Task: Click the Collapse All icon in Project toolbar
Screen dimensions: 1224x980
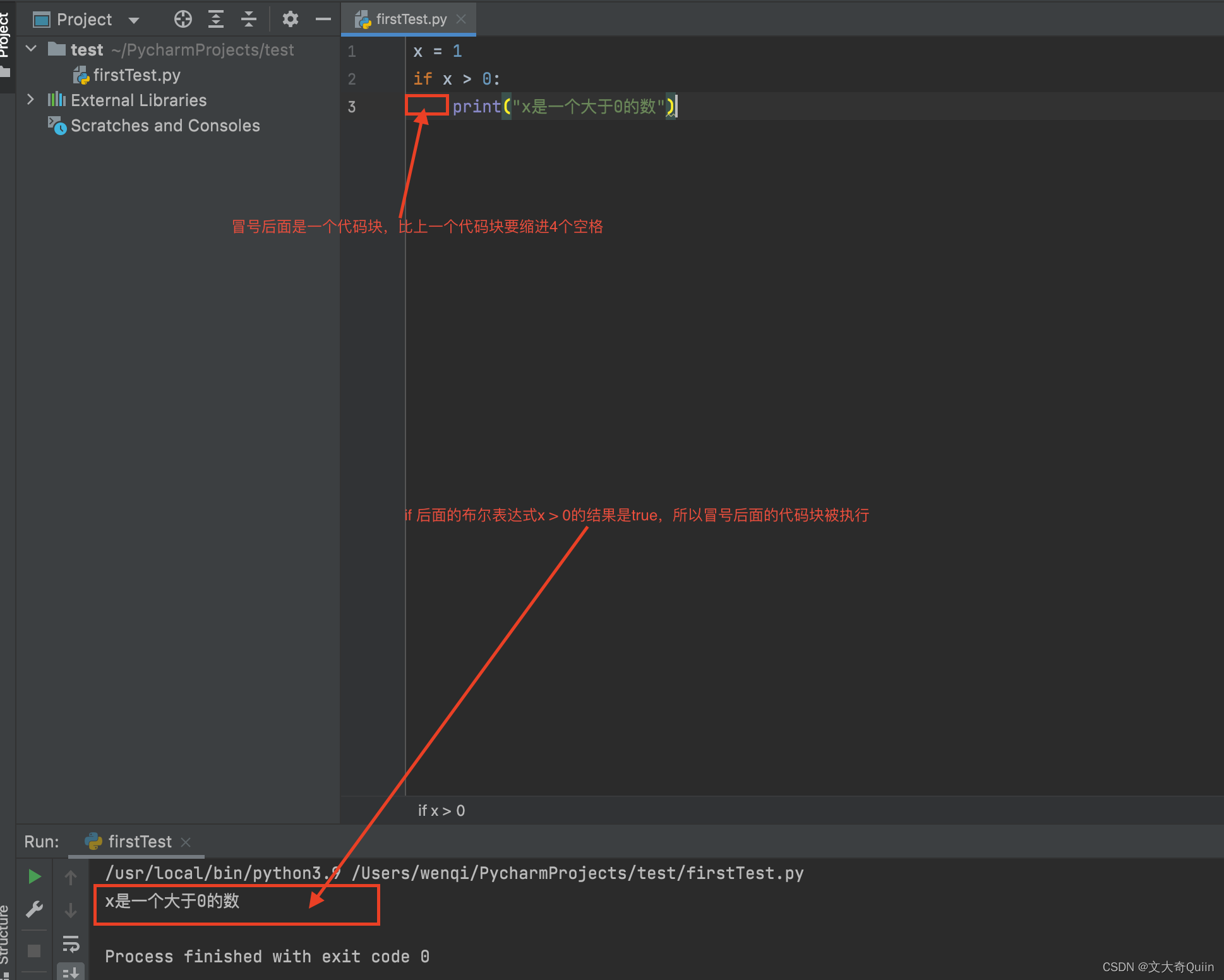Action: coord(249,20)
